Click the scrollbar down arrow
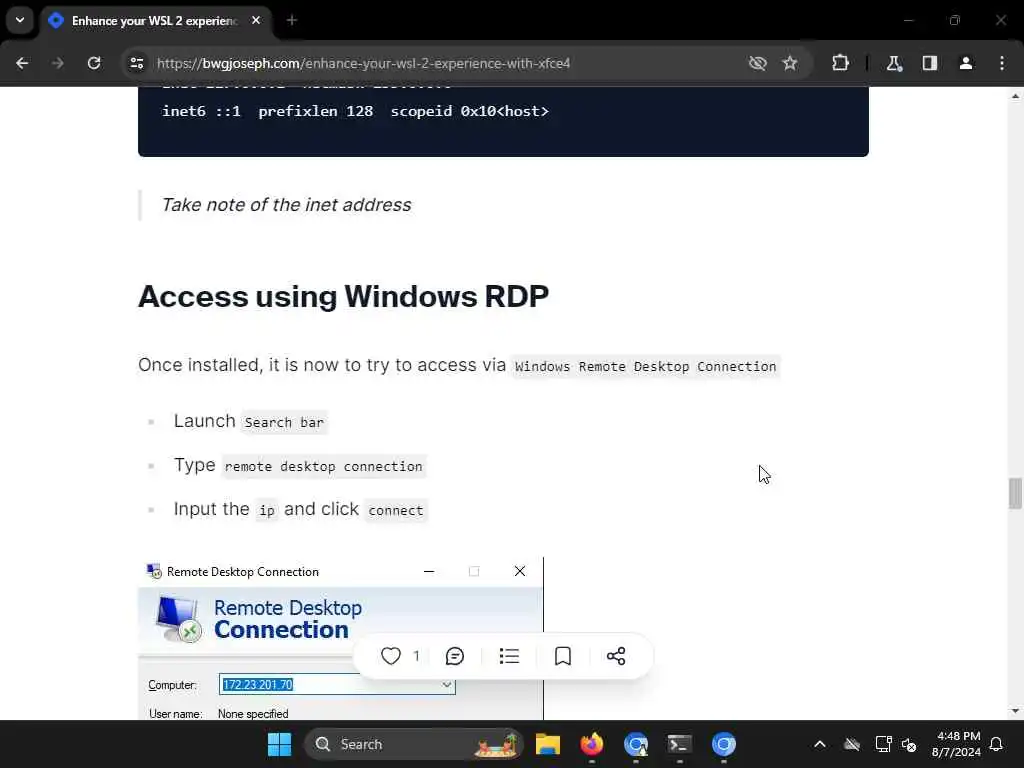1024x768 pixels. pyautogui.click(x=1015, y=711)
